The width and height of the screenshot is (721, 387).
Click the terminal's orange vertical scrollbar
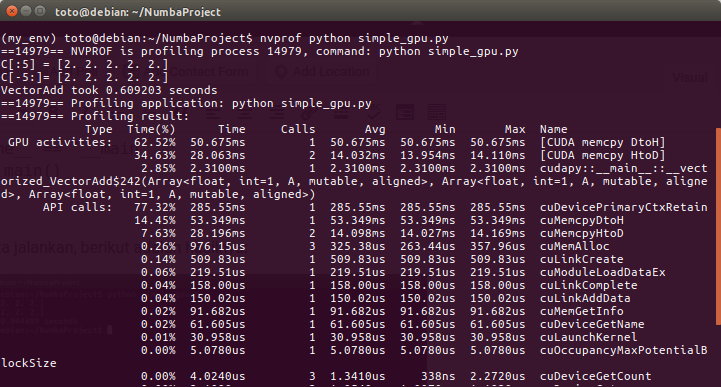[718, 226]
